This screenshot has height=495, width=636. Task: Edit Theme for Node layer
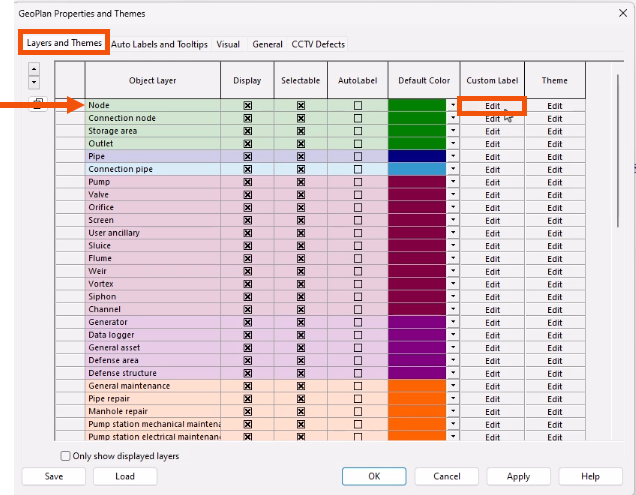tap(554, 106)
